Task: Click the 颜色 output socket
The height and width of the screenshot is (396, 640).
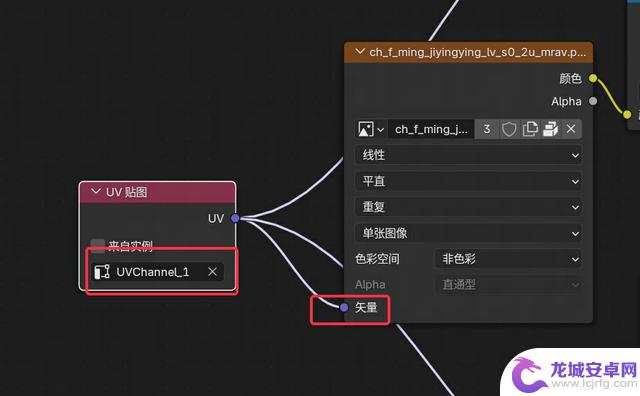Action: click(593, 78)
